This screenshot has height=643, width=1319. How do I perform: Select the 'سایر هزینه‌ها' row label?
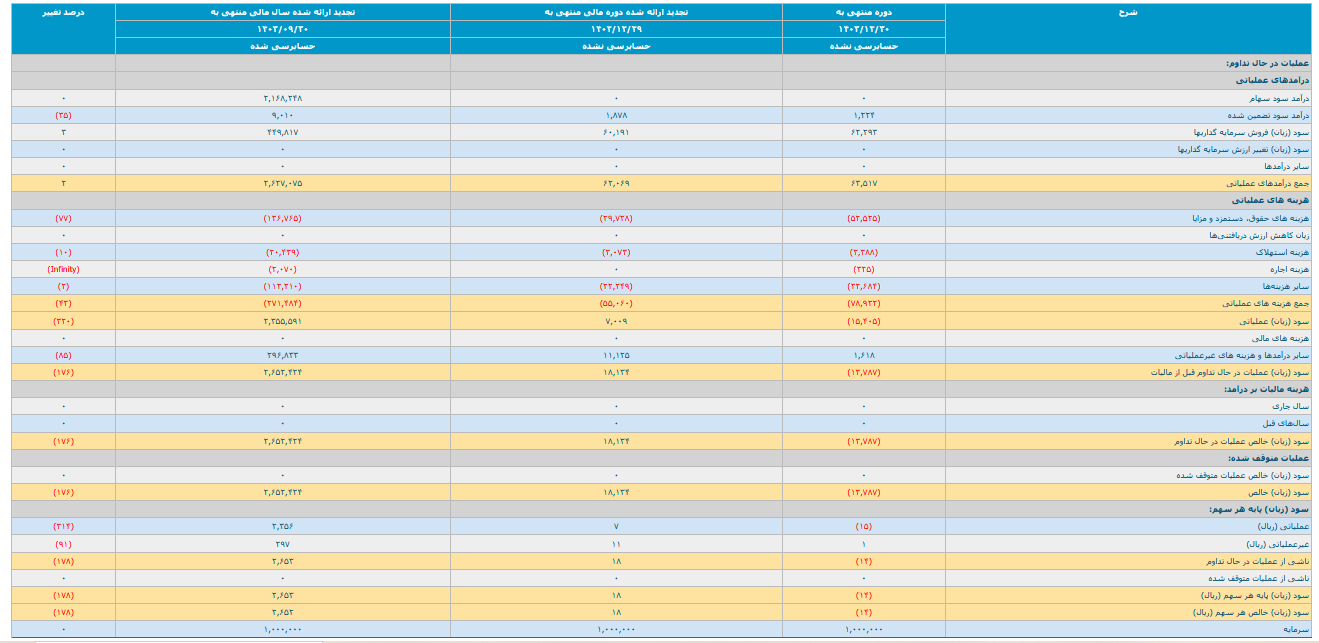pyautogui.click(x=1285, y=286)
